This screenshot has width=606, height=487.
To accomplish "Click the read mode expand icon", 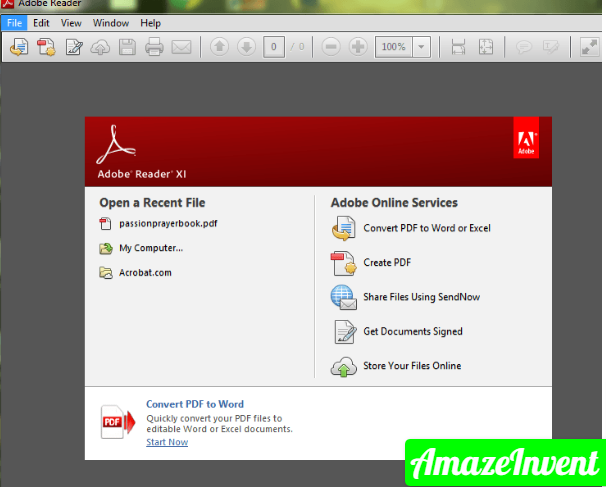I will tap(590, 47).
